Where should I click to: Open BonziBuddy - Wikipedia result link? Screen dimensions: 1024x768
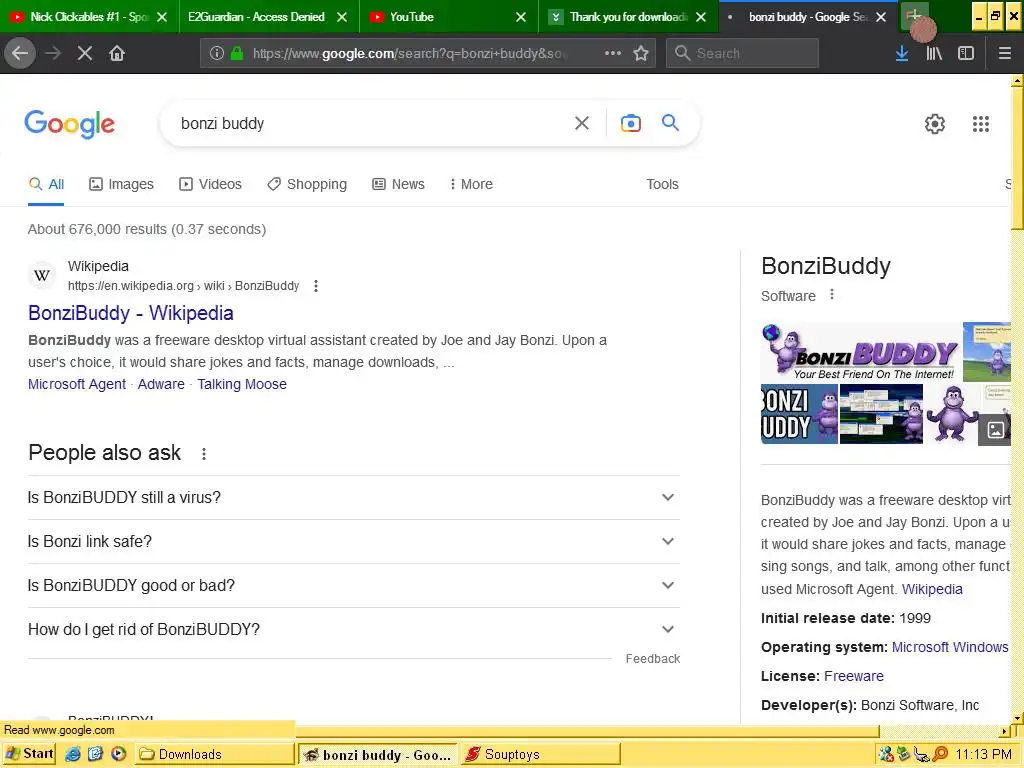tap(131, 313)
